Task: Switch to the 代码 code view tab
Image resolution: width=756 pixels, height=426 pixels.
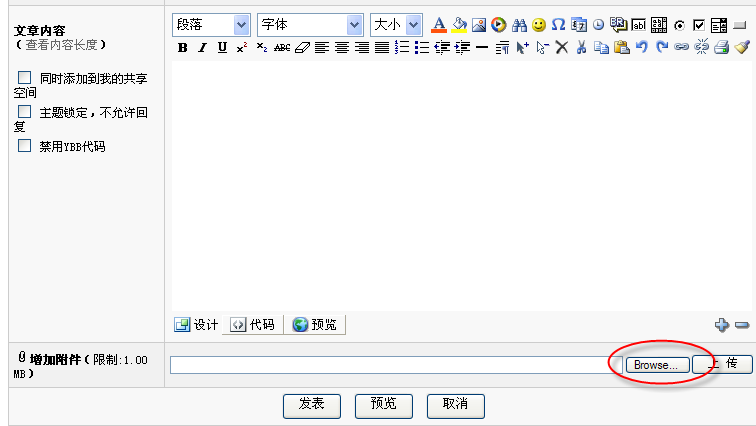Action: (x=253, y=324)
